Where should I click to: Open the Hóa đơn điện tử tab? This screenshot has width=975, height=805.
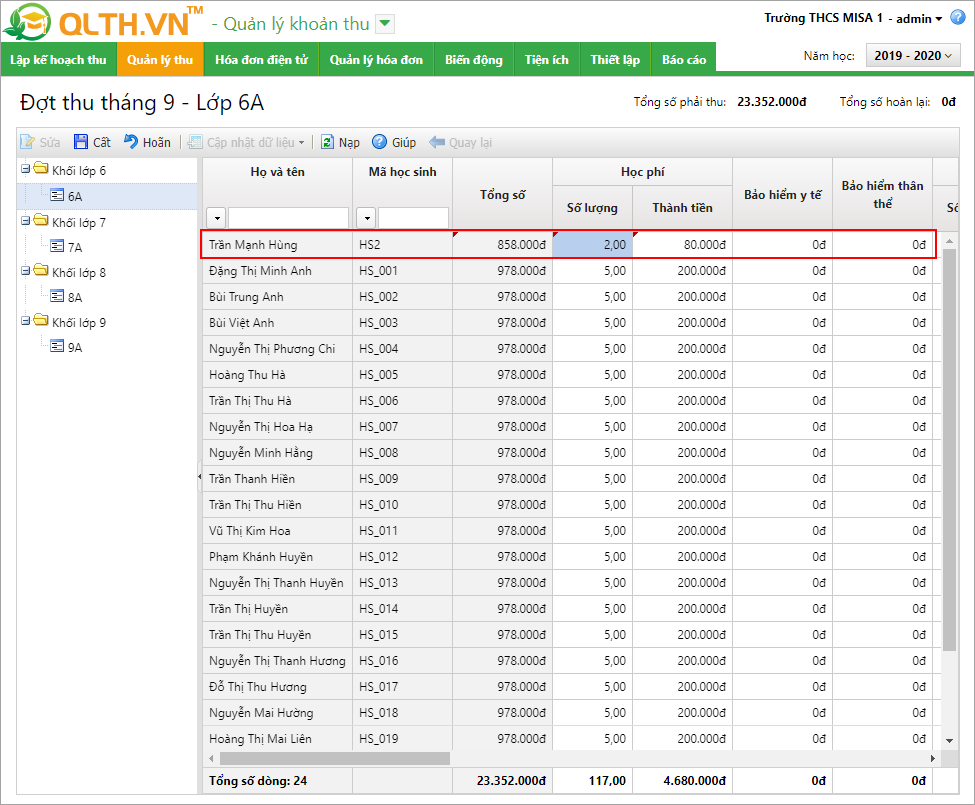pyautogui.click(x=261, y=60)
